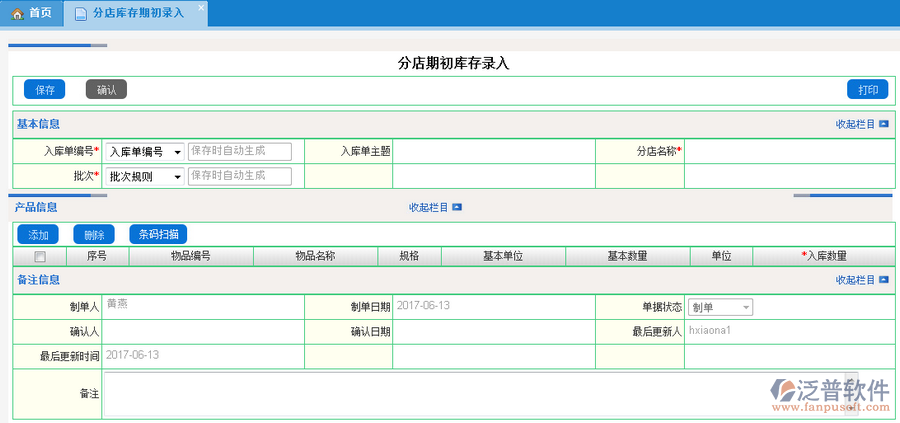Collapse 产品信息 section via arrow icon
Viewport: 900px width, 423px height.
457,208
